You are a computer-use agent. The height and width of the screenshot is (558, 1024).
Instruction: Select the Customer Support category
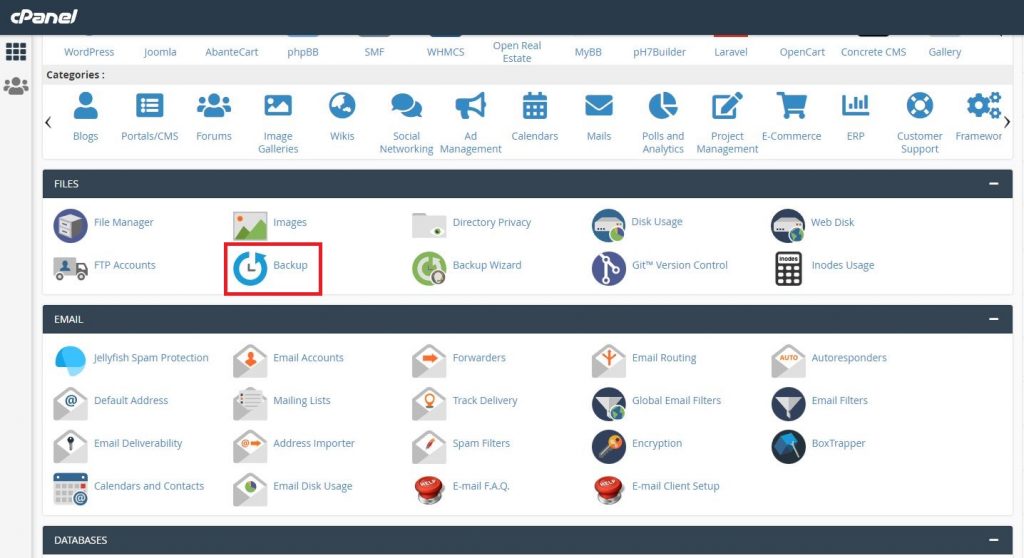click(x=920, y=123)
